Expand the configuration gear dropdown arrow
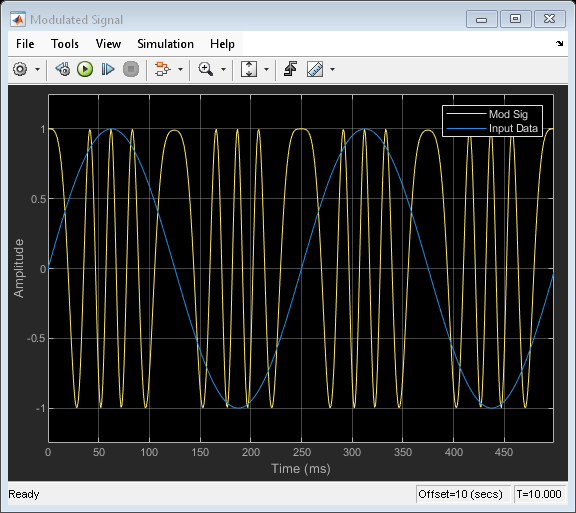 pyautogui.click(x=37, y=69)
